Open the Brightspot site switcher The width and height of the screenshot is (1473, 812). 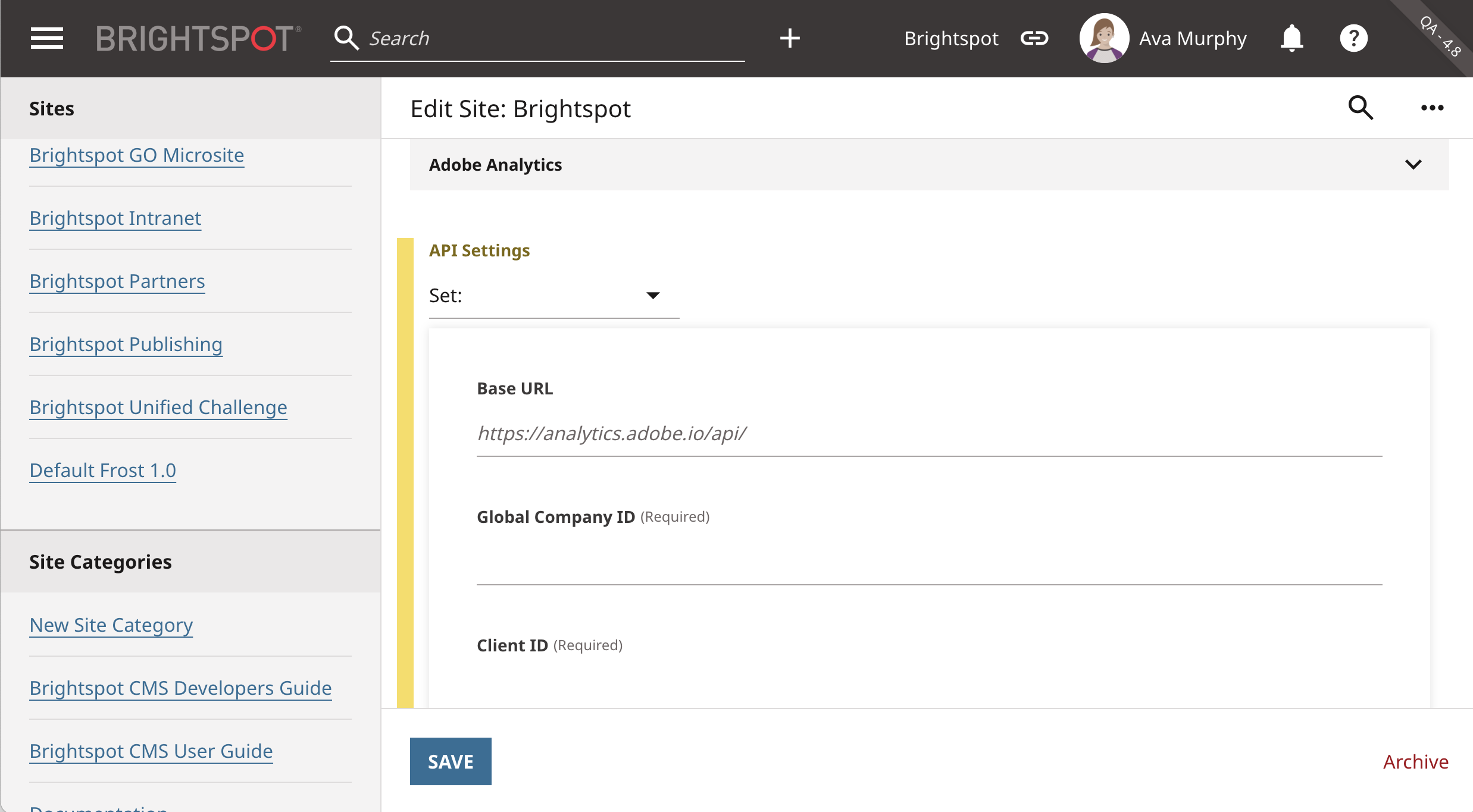tap(951, 39)
